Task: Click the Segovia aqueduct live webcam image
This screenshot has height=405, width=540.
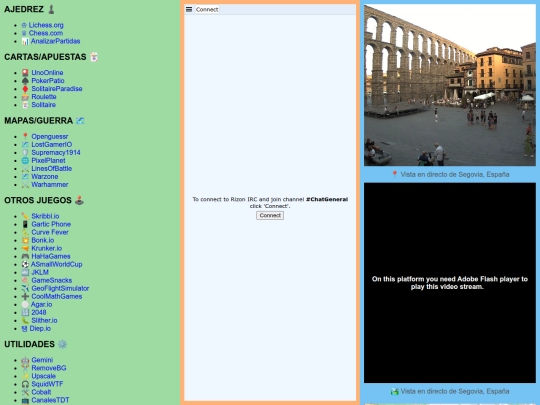Action: [450, 85]
